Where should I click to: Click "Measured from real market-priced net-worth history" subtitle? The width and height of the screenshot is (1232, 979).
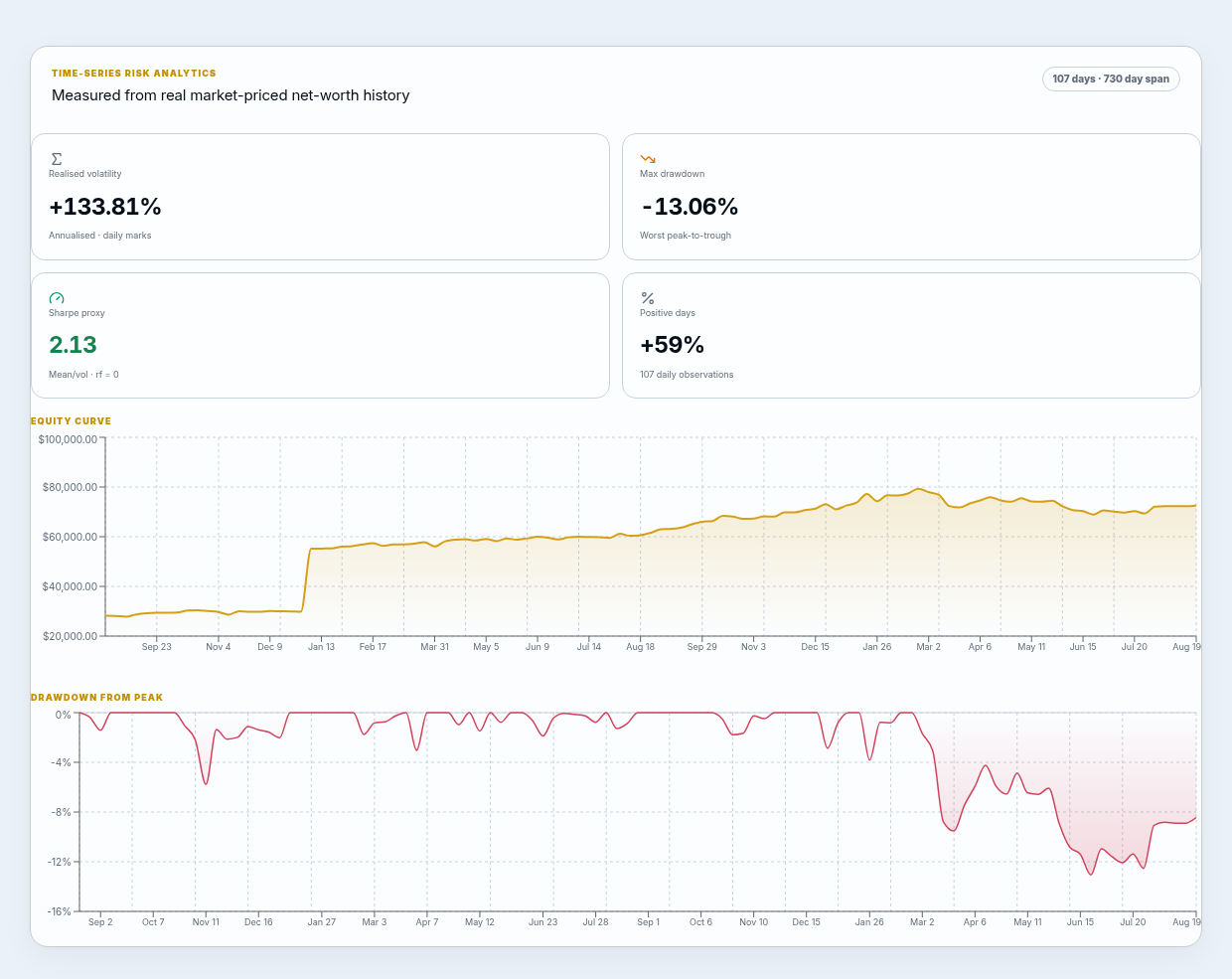(x=231, y=95)
